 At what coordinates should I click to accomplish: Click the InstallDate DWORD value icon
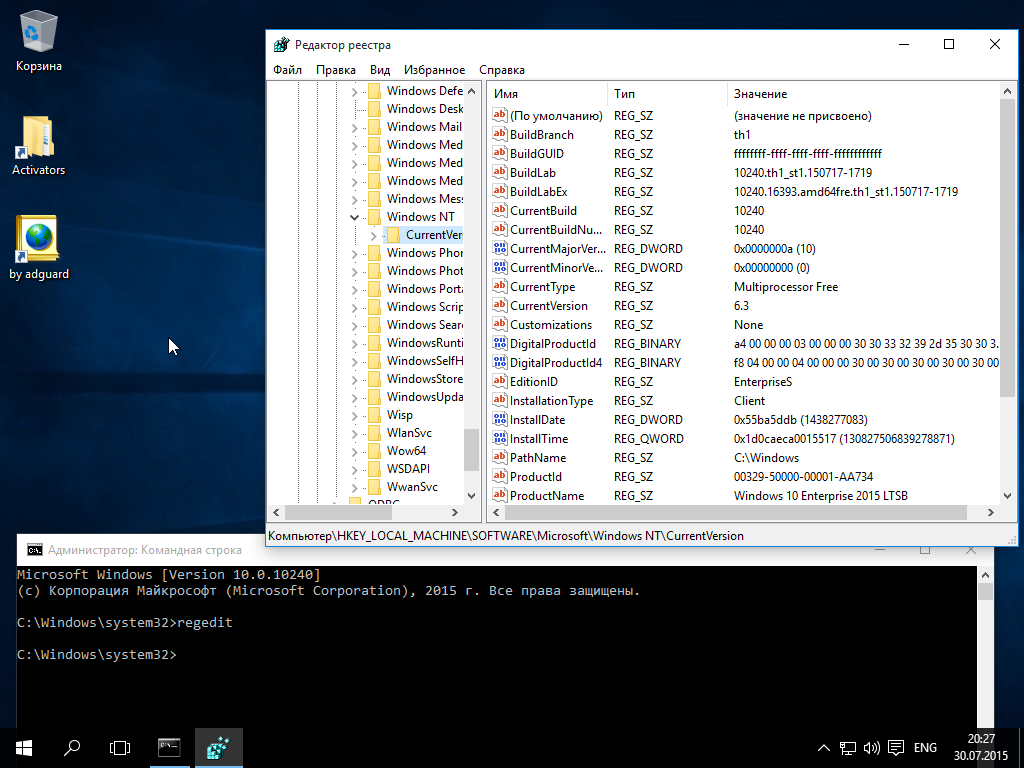click(x=500, y=419)
